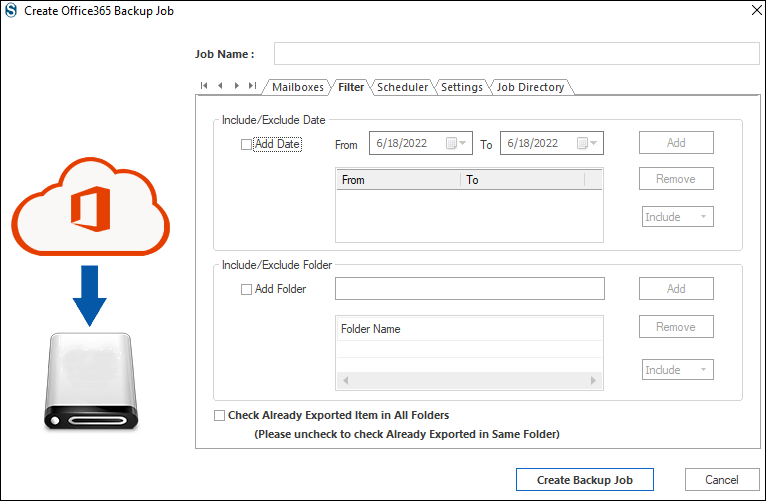766x501 pixels.
Task: Expand the date Include dropdown
Action: tap(677, 217)
